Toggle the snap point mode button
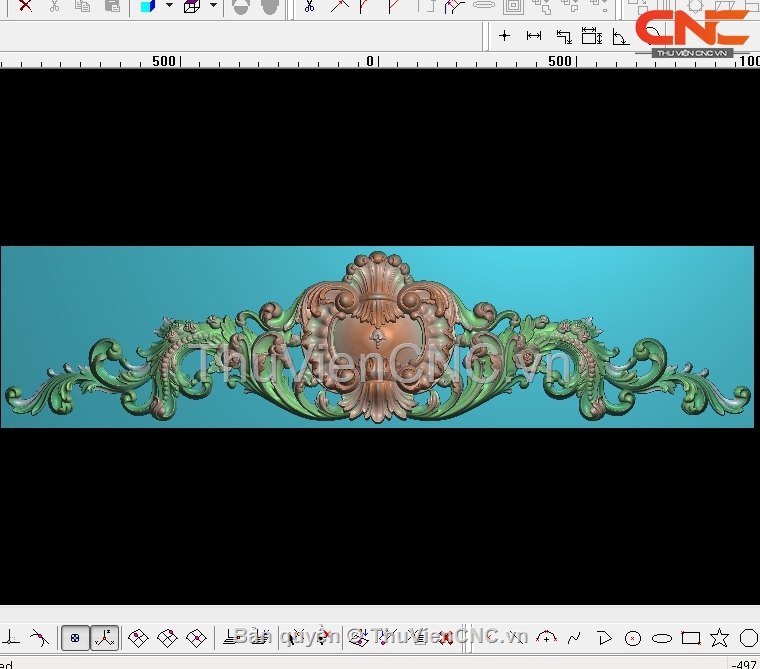This screenshot has height=669, width=760. pyautogui.click(x=75, y=638)
